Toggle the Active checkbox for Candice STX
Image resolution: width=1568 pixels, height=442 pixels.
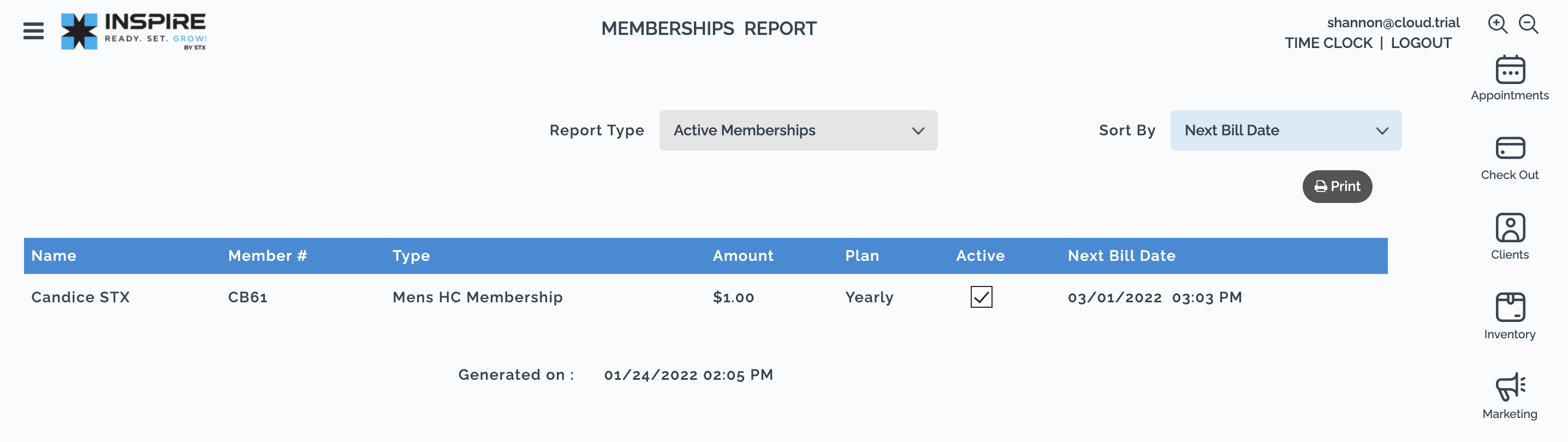(x=981, y=297)
